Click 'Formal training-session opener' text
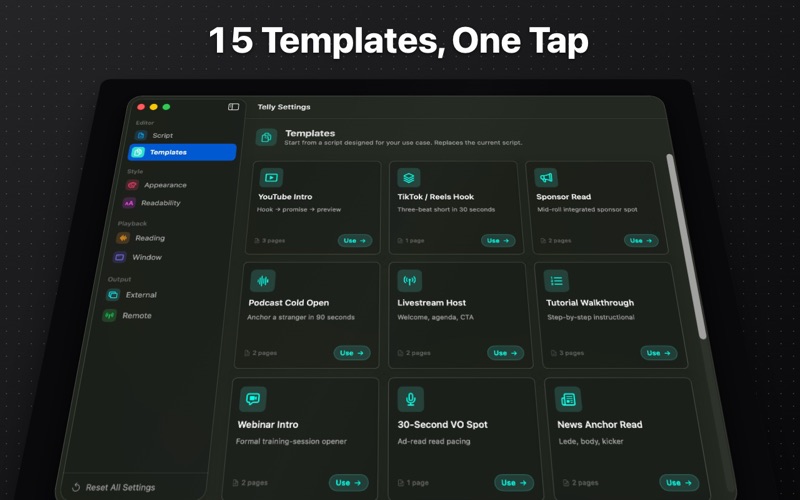Viewport: 800px width, 500px height. tap(291, 441)
